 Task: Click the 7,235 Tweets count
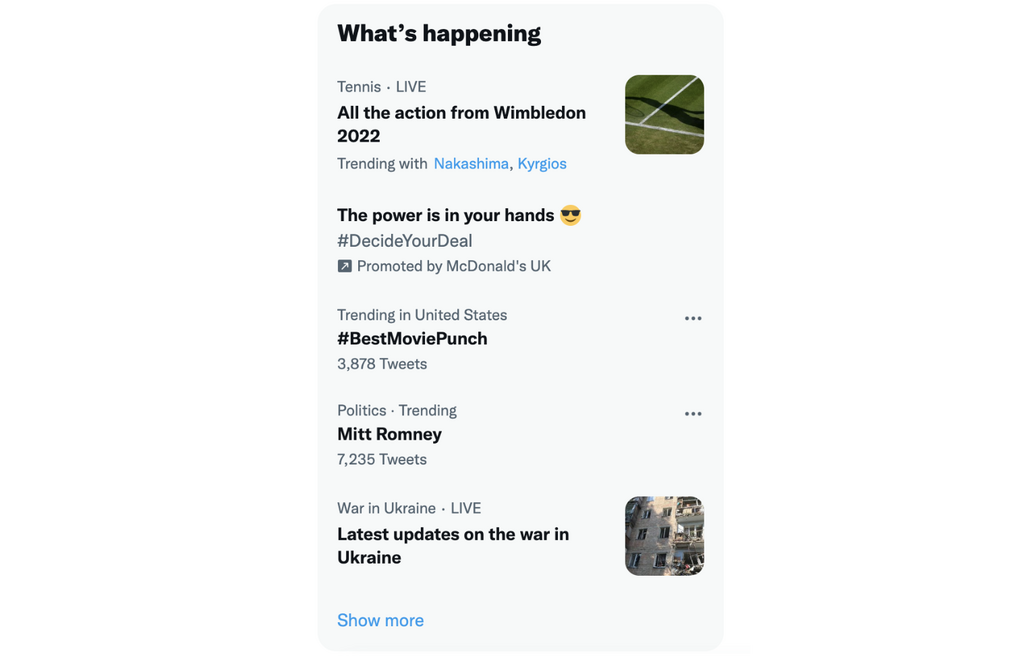point(382,459)
